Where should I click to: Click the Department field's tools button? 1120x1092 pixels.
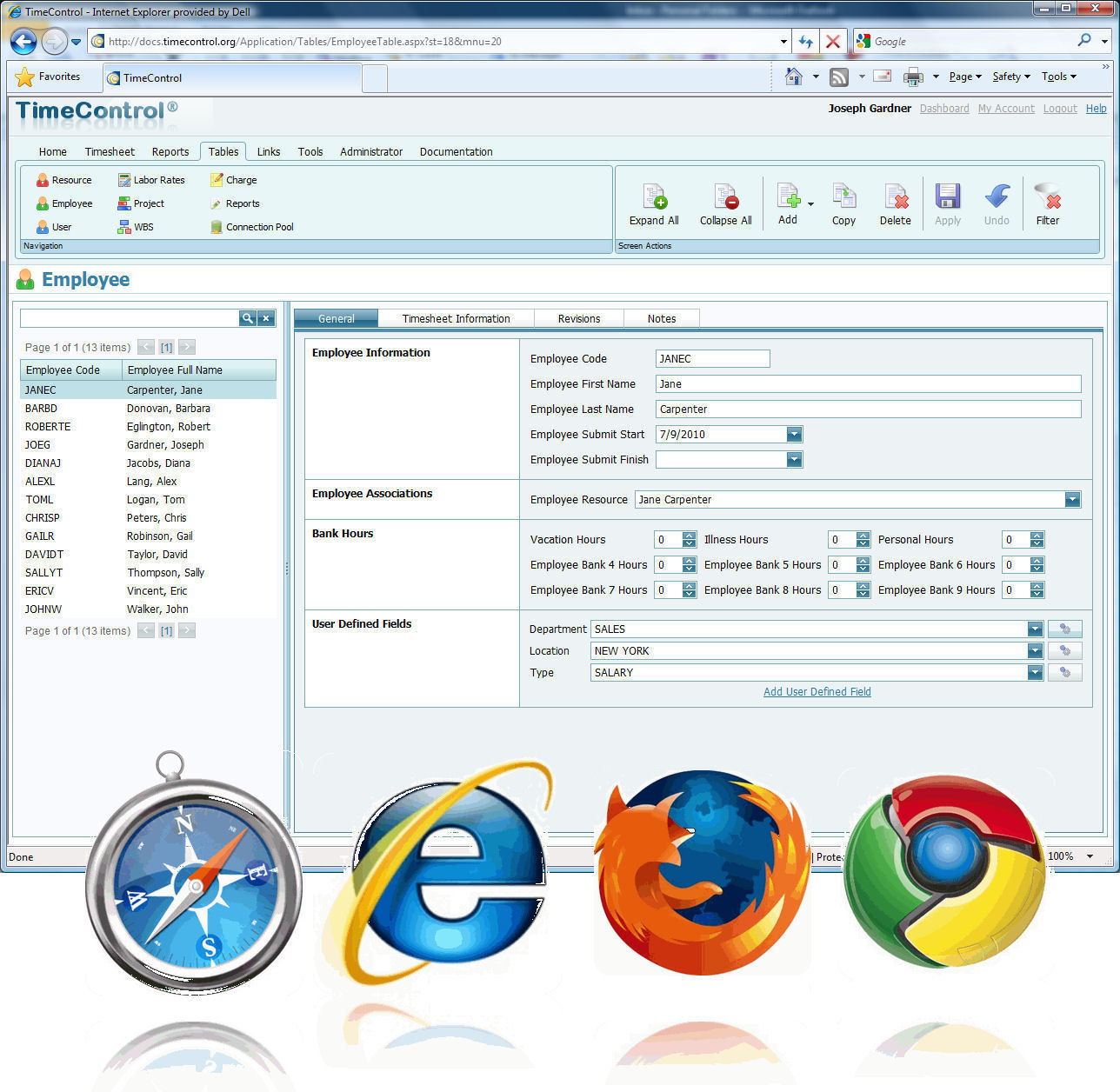(x=1065, y=629)
